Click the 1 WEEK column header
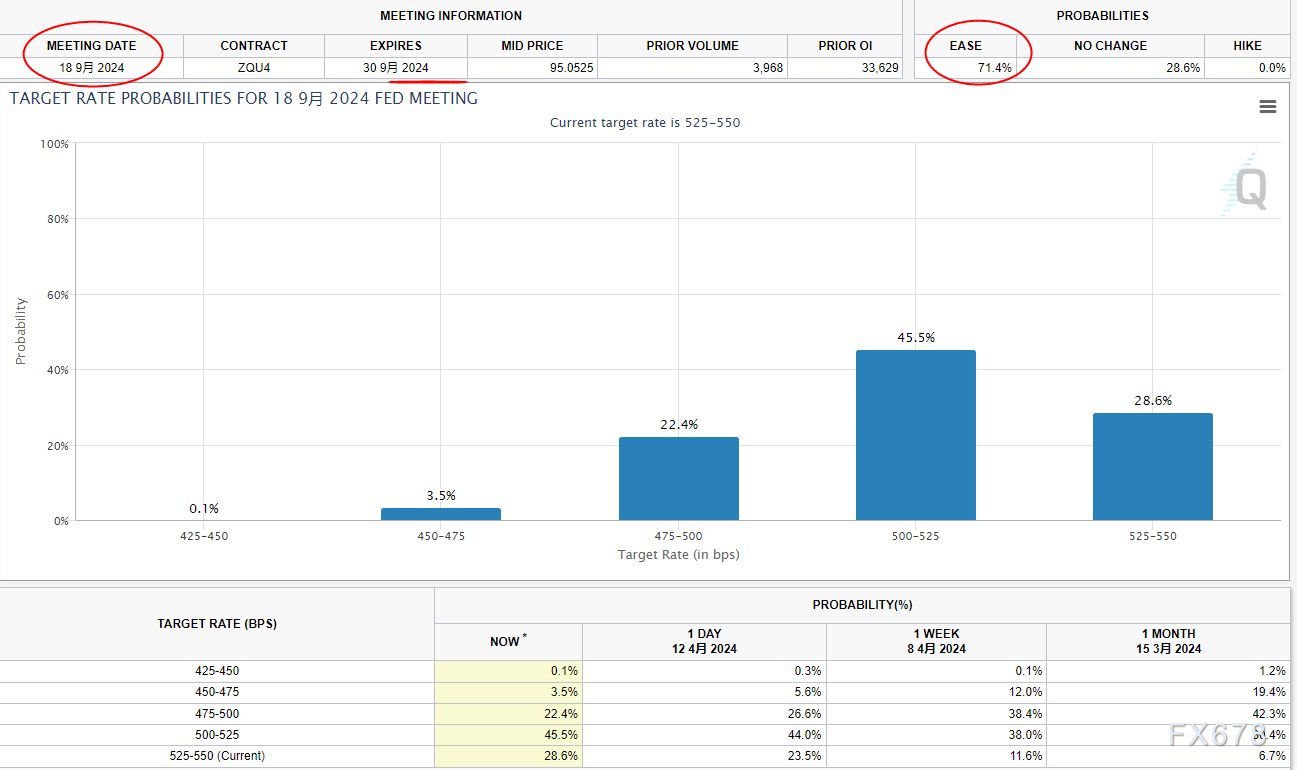 point(936,641)
